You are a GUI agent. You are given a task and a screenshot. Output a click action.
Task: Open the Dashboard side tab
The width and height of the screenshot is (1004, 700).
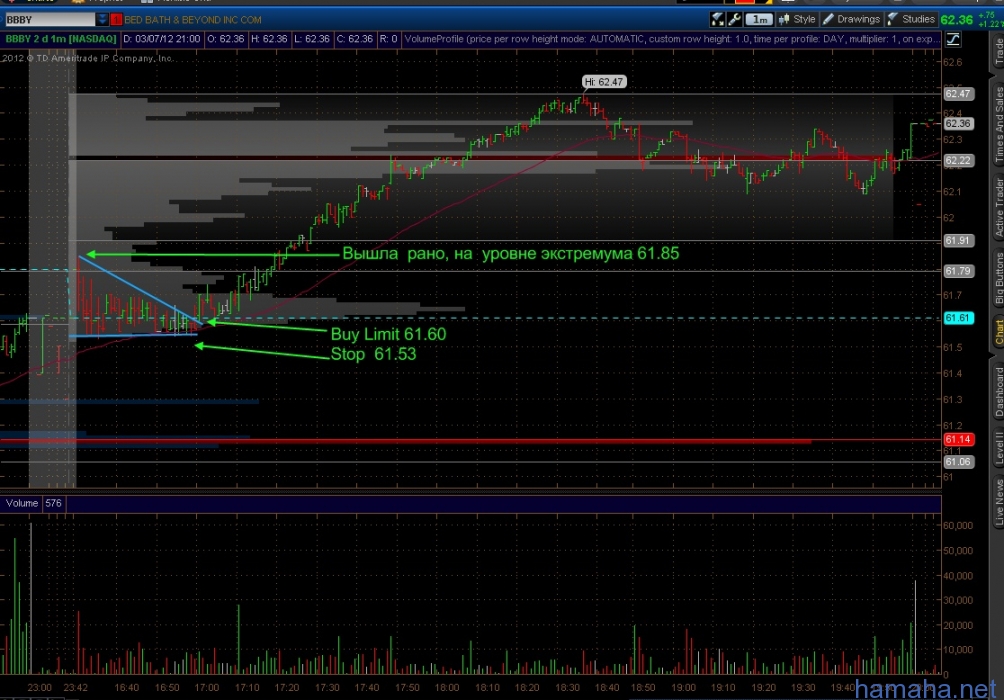(998, 392)
